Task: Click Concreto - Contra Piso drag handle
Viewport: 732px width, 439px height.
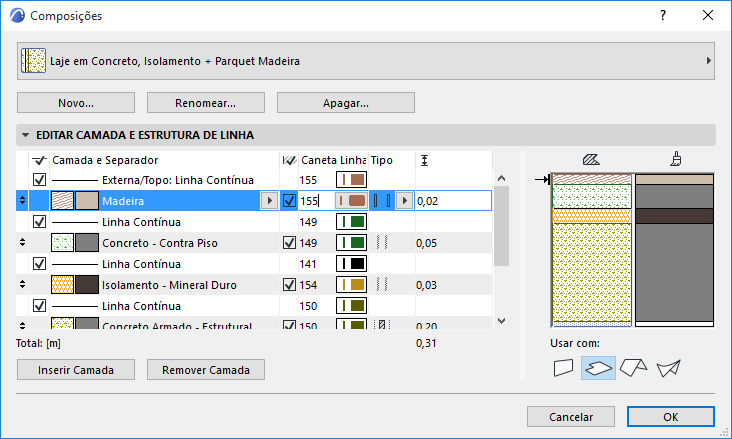Action: click(x=22, y=243)
